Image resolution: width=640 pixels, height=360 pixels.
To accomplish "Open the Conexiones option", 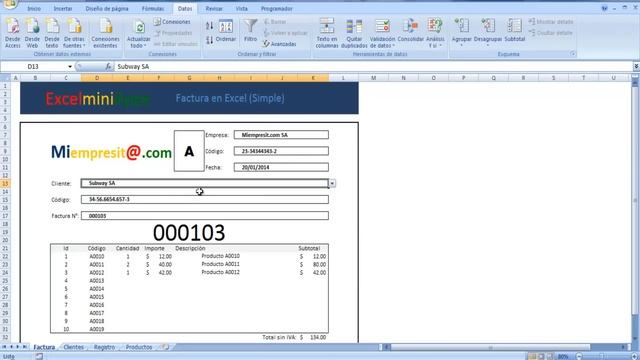I will [x=172, y=22].
